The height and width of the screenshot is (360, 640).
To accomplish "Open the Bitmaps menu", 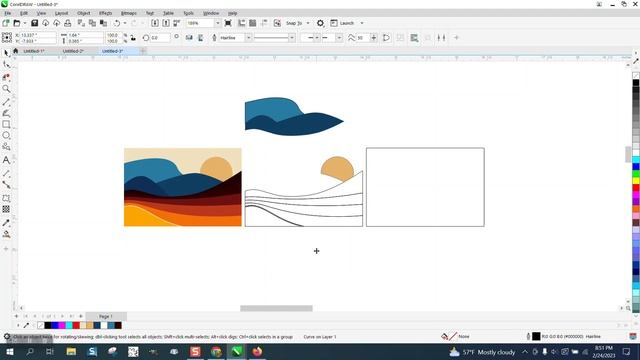I will [x=129, y=13].
